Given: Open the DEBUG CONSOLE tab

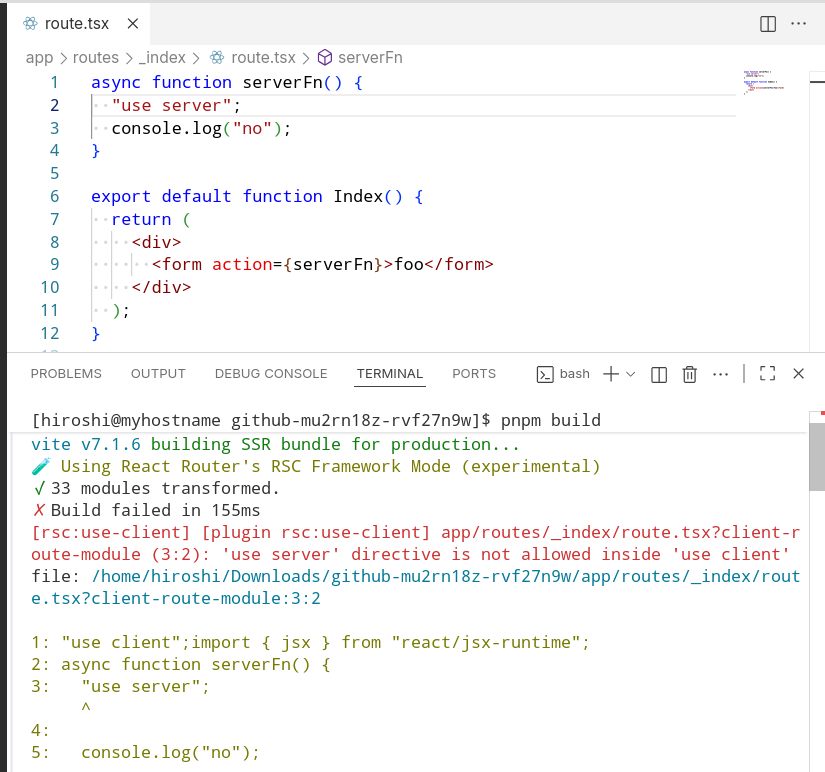Looking at the screenshot, I should [271, 374].
